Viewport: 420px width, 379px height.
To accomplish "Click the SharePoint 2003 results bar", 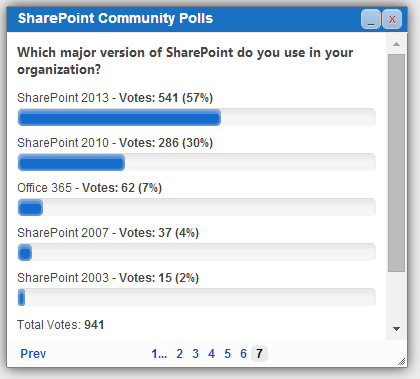I will tap(197, 297).
